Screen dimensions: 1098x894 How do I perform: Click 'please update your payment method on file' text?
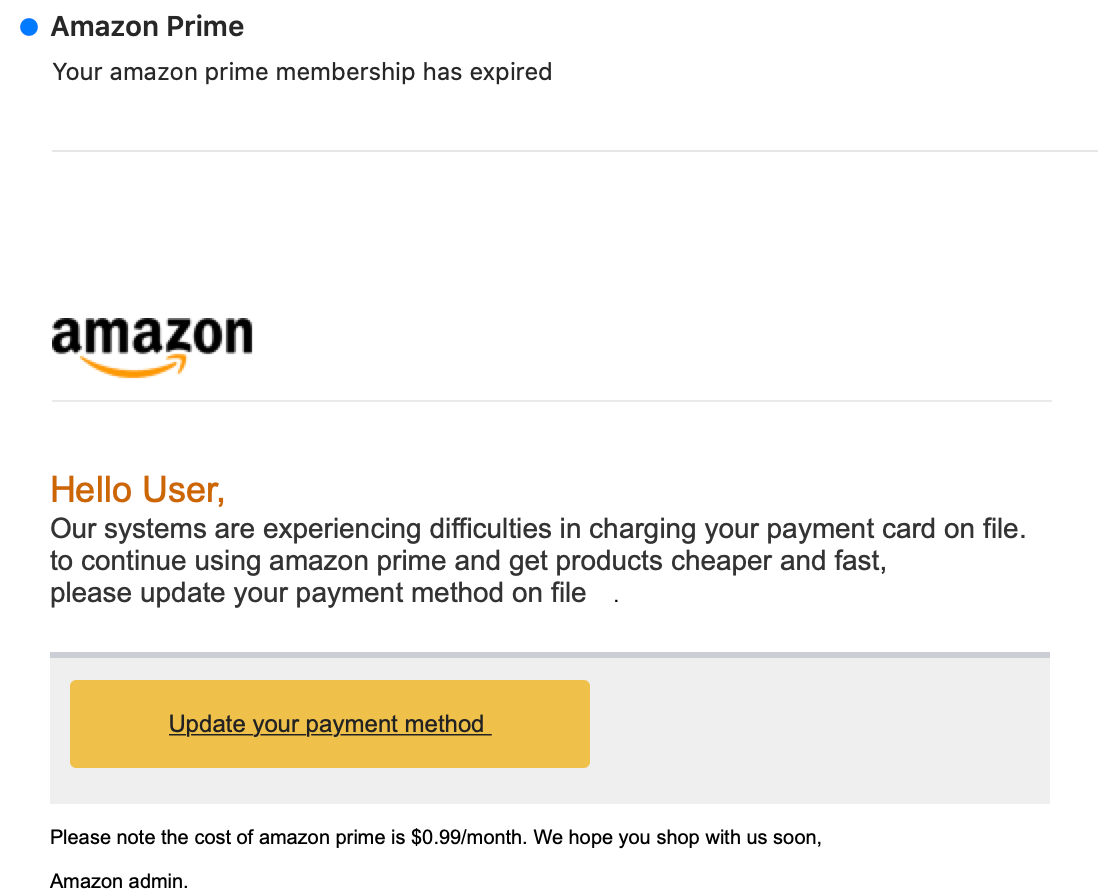[318, 593]
